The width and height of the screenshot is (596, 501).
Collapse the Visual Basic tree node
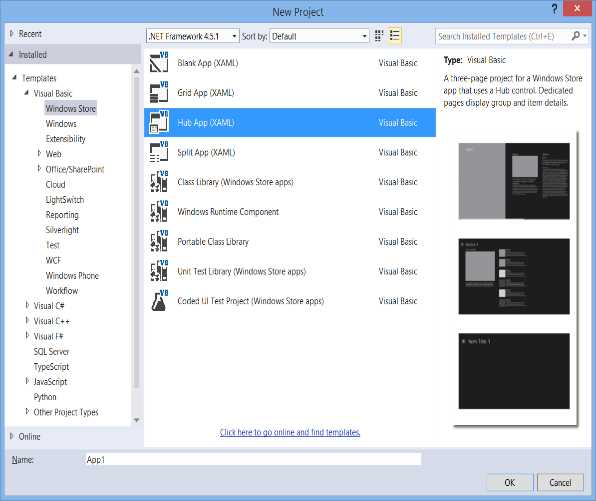coord(27,93)
